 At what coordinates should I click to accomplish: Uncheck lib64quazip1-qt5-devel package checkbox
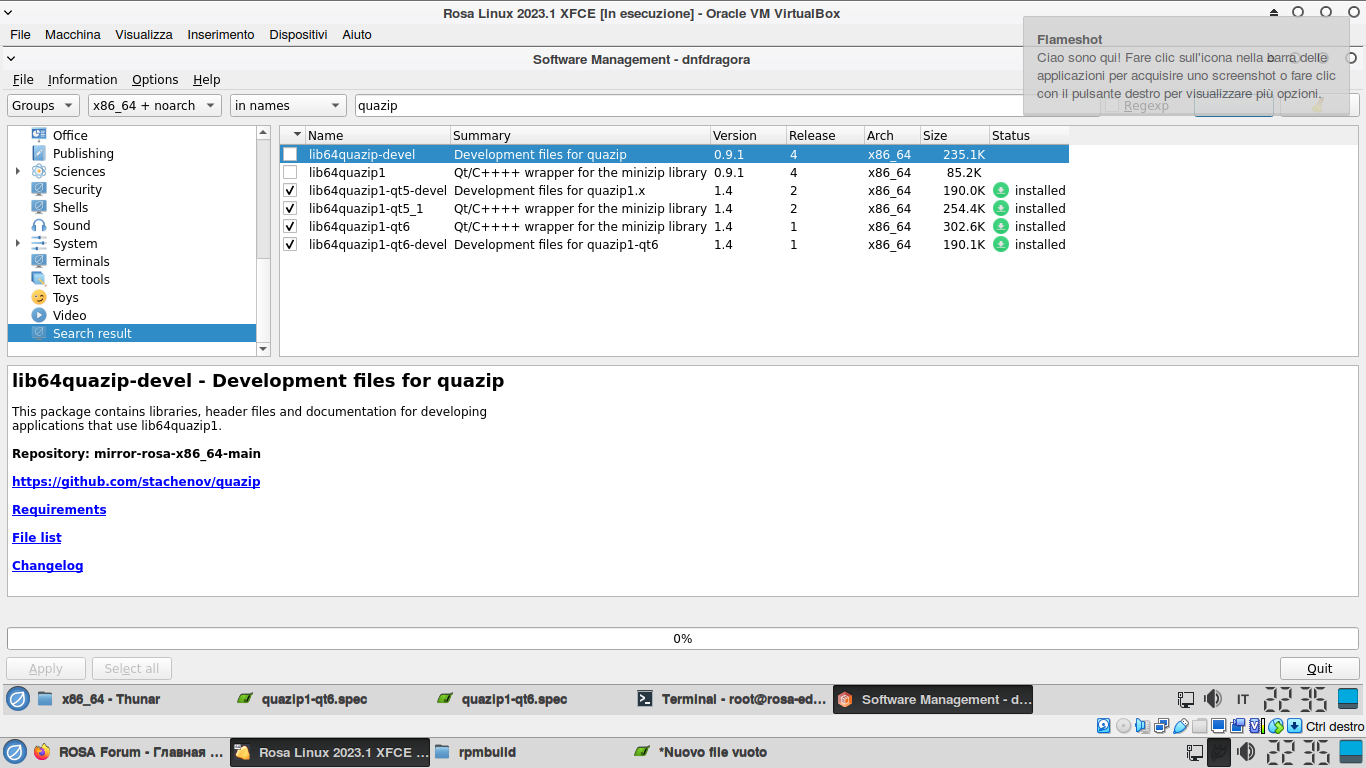pyautogui.click(x=290, y=190)
